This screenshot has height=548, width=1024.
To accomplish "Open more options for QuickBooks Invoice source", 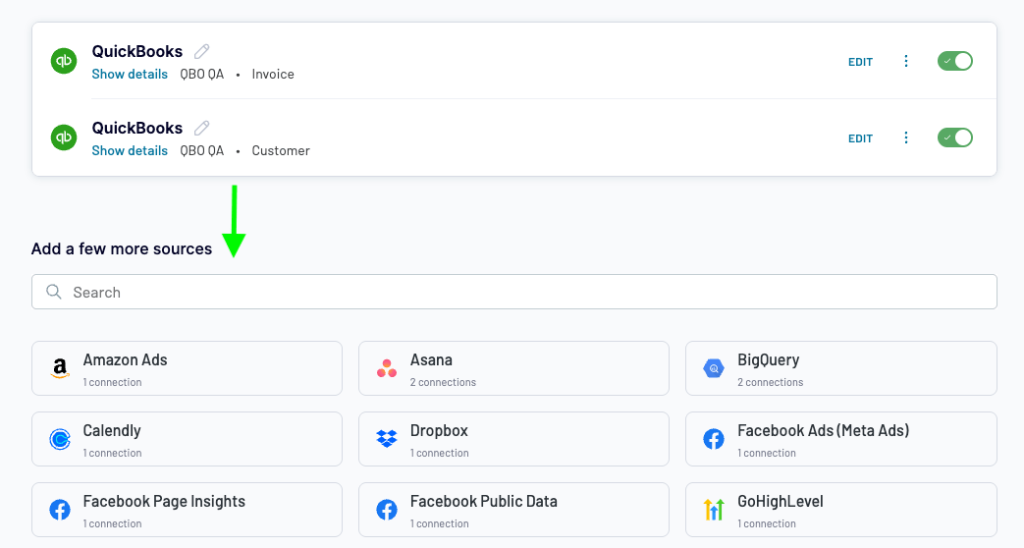I will coord(906,61).
